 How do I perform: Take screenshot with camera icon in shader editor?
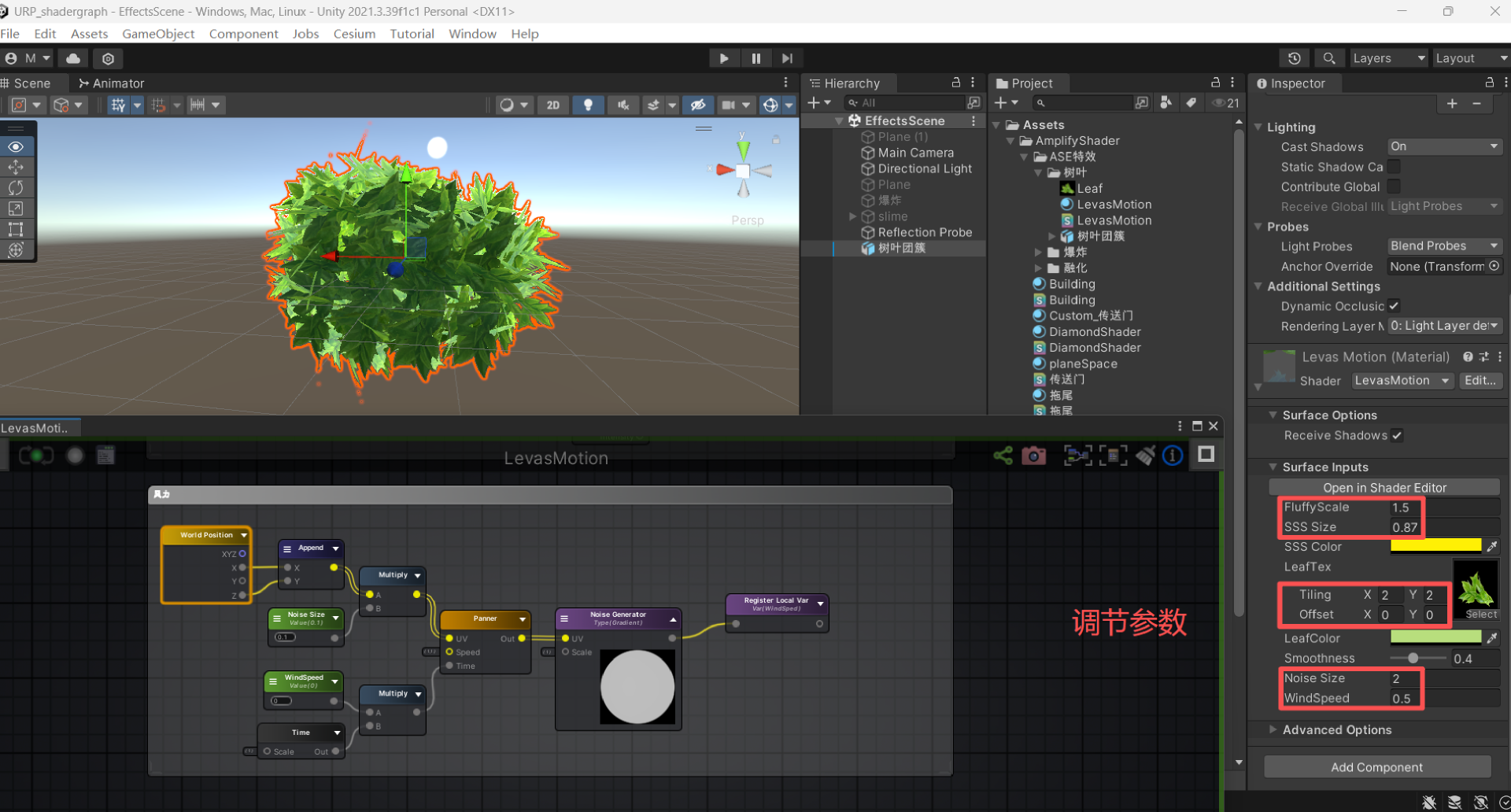point(1034,455)
